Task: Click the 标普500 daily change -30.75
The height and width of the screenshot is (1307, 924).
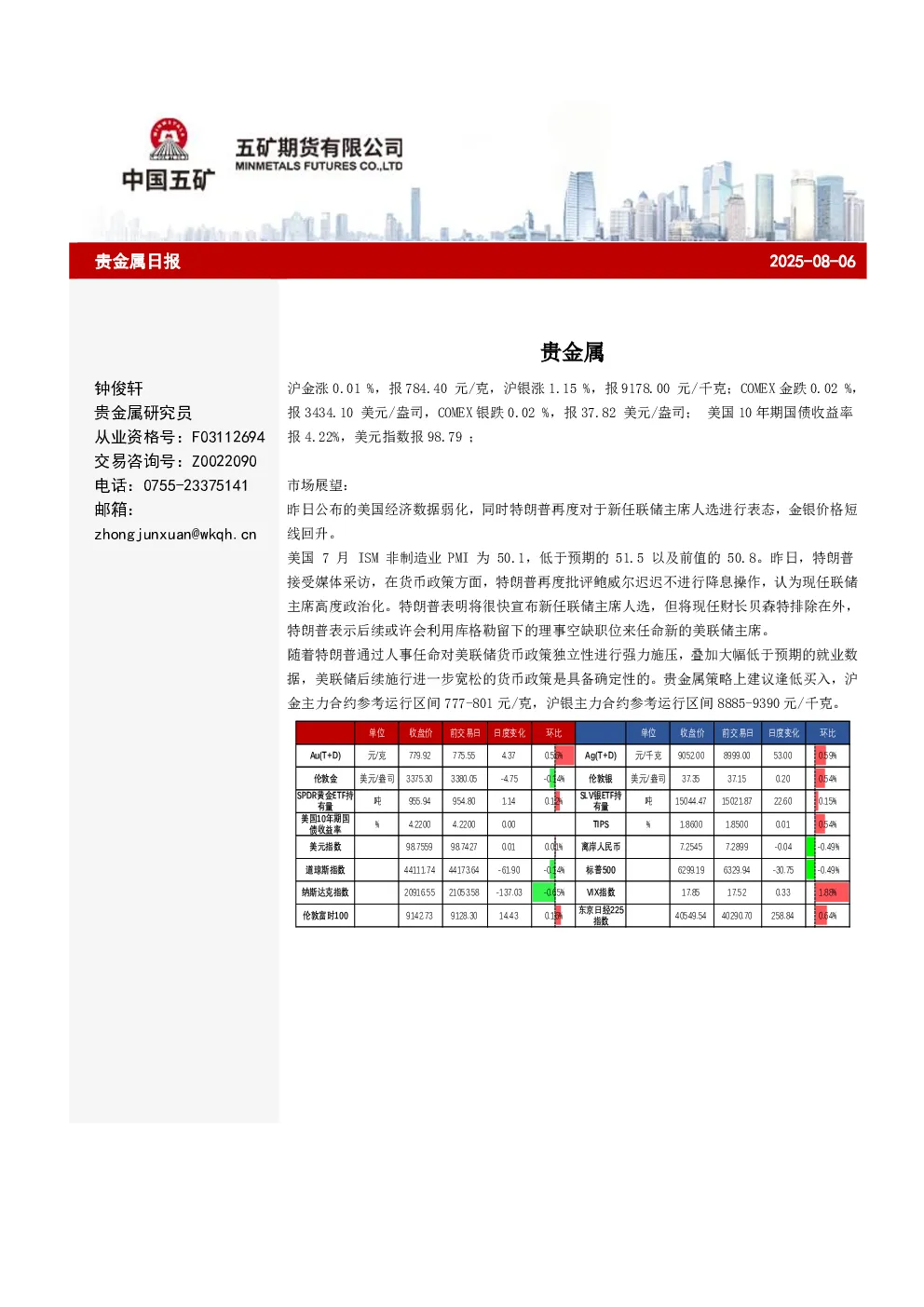Action: coord(783,870)
